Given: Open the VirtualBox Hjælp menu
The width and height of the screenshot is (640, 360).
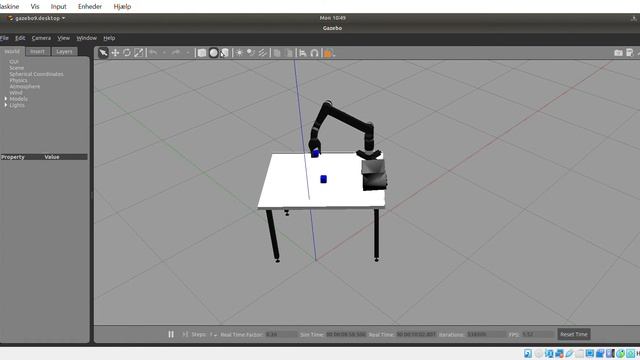Looking at the screenshot, I should pos(122,7).
